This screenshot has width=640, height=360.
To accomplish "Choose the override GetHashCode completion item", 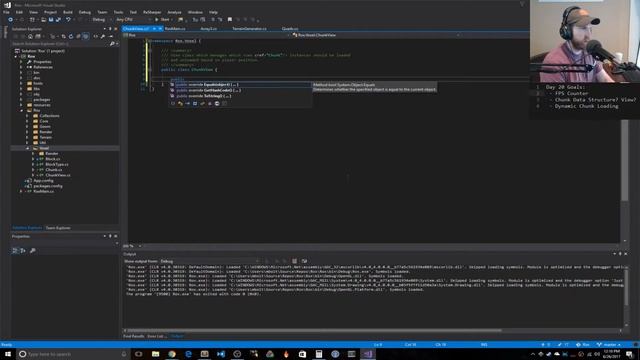I will [x=241, y=90].
